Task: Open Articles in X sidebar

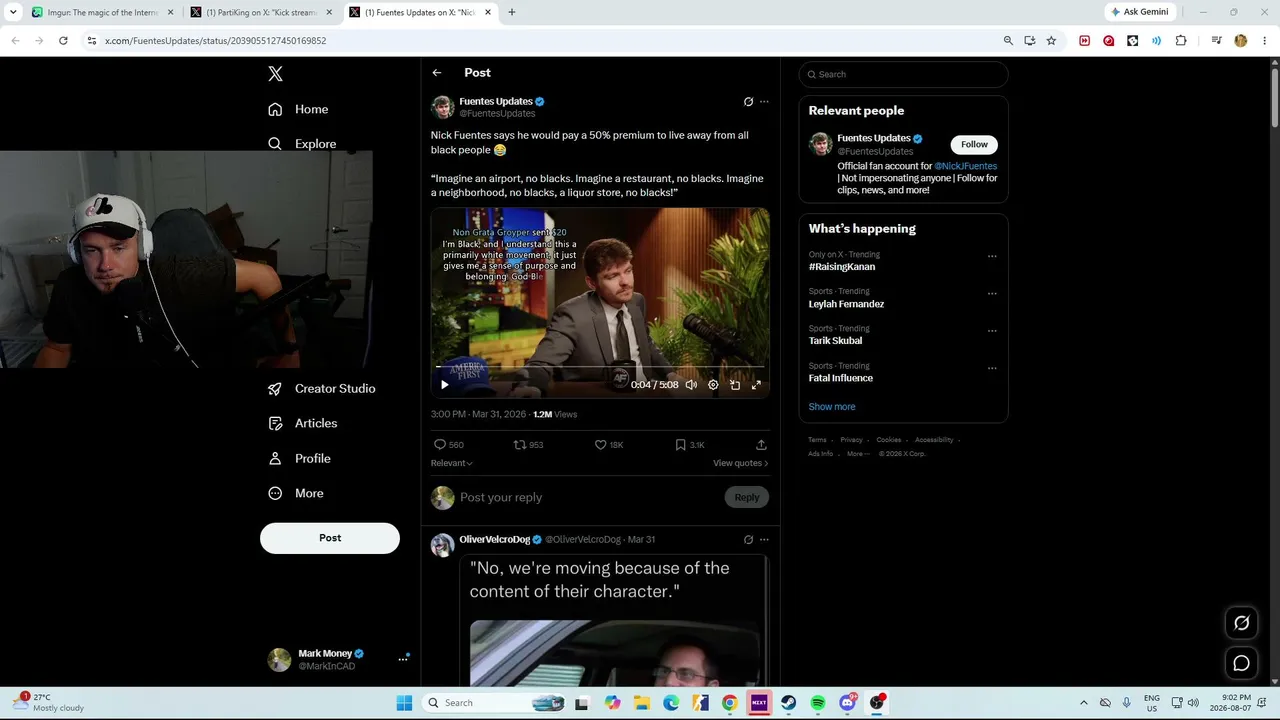Action: (302, 423)
